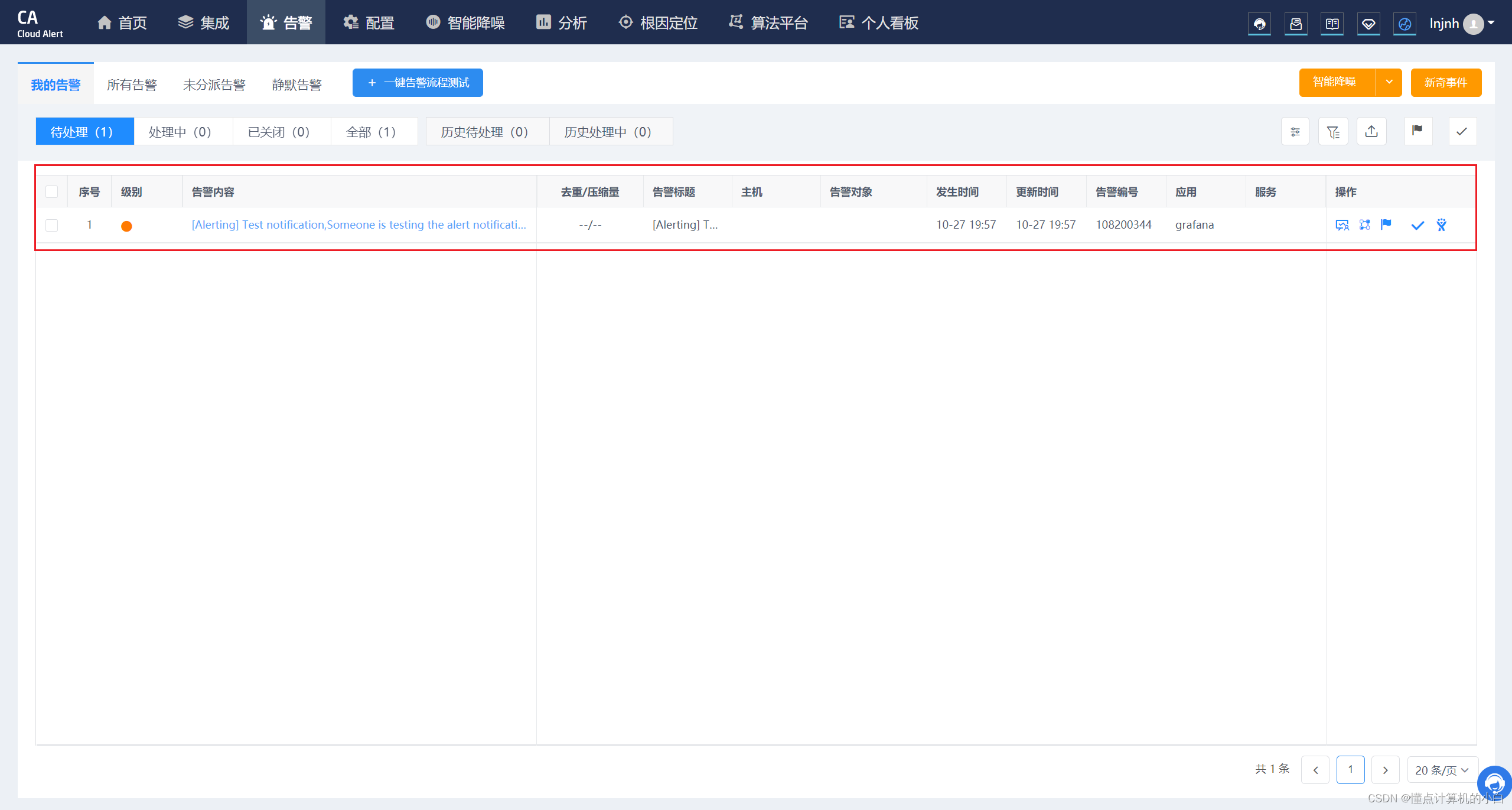Click the batch close checkmark icon
This screenshot has width=1512, height=810.
coord(1462,131)
